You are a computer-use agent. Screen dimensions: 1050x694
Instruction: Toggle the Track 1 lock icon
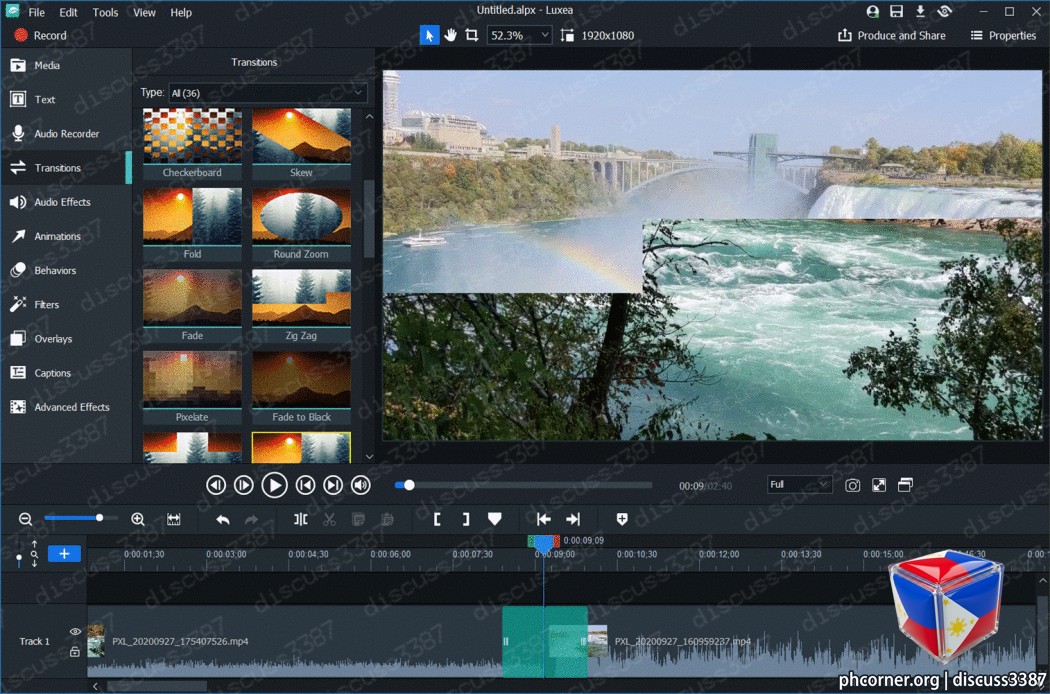[75, 651]
